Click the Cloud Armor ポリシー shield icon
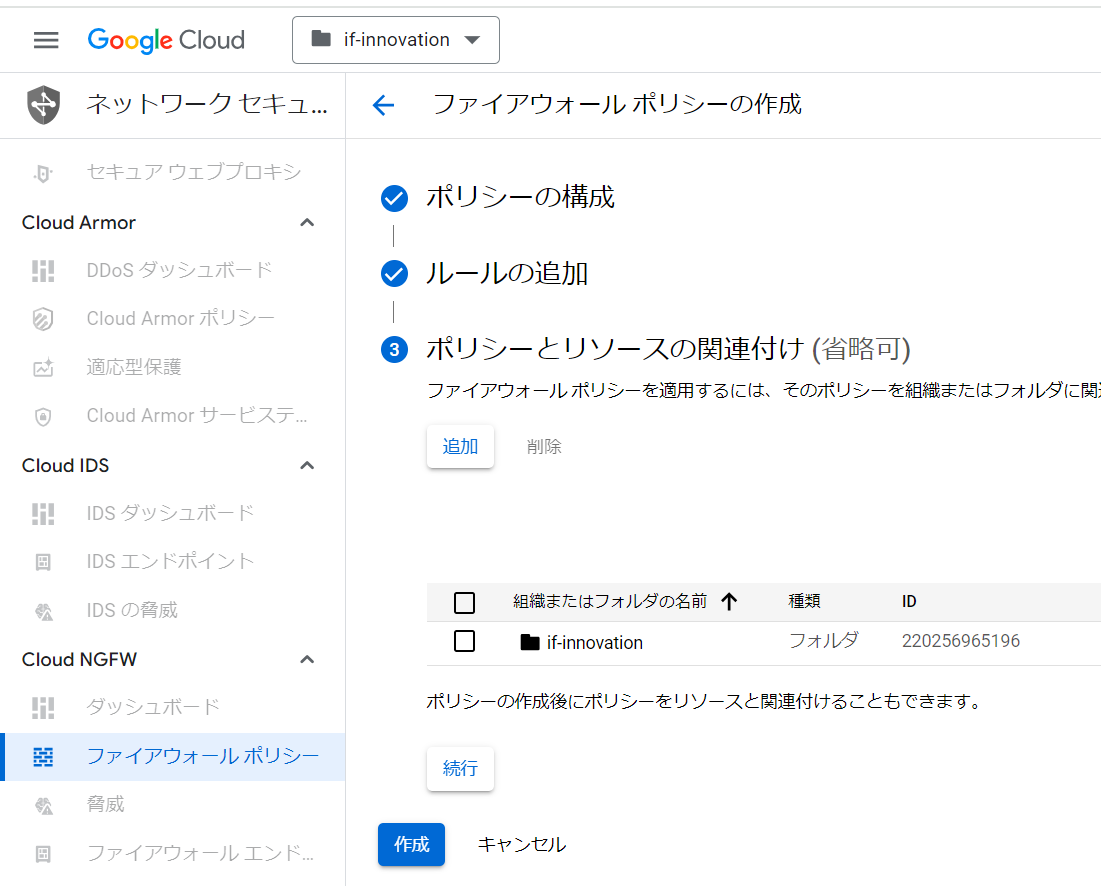This screenshot has width=1101, height=886. [43, 319]
